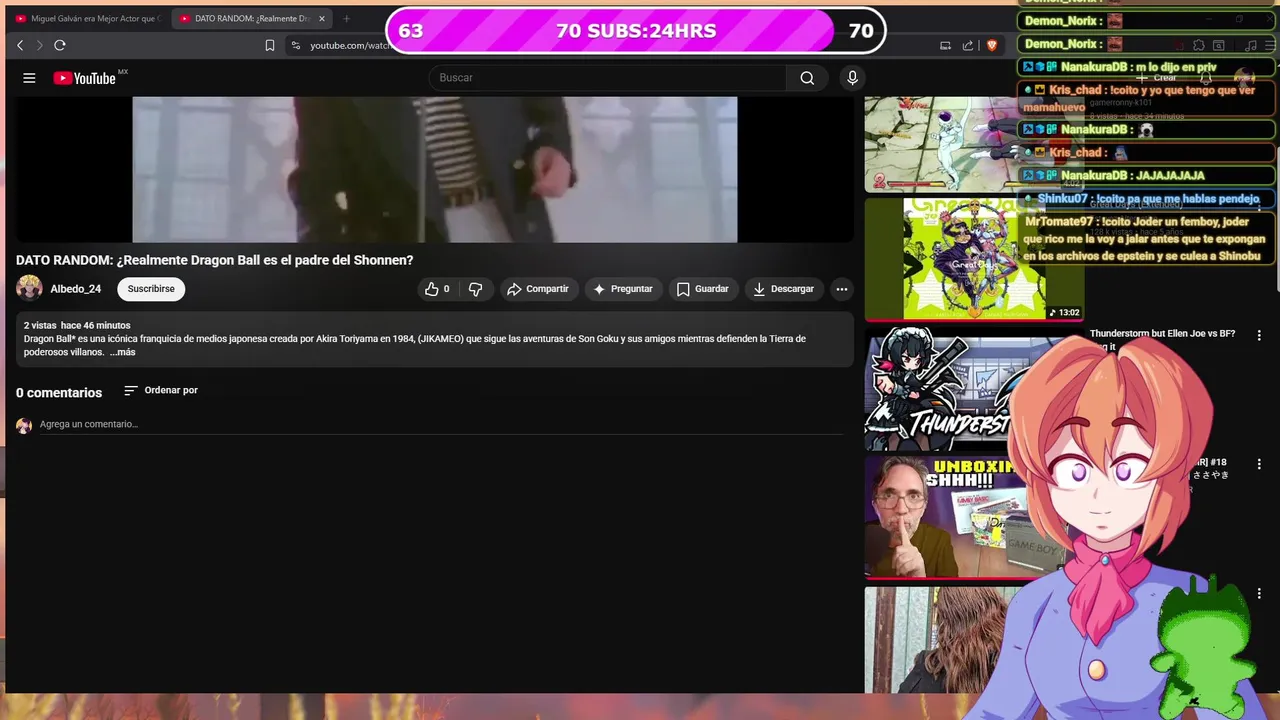Click 2 vistas hace 46 minutos text
This screenshot has height=720, width=1280.
(77, 325)
